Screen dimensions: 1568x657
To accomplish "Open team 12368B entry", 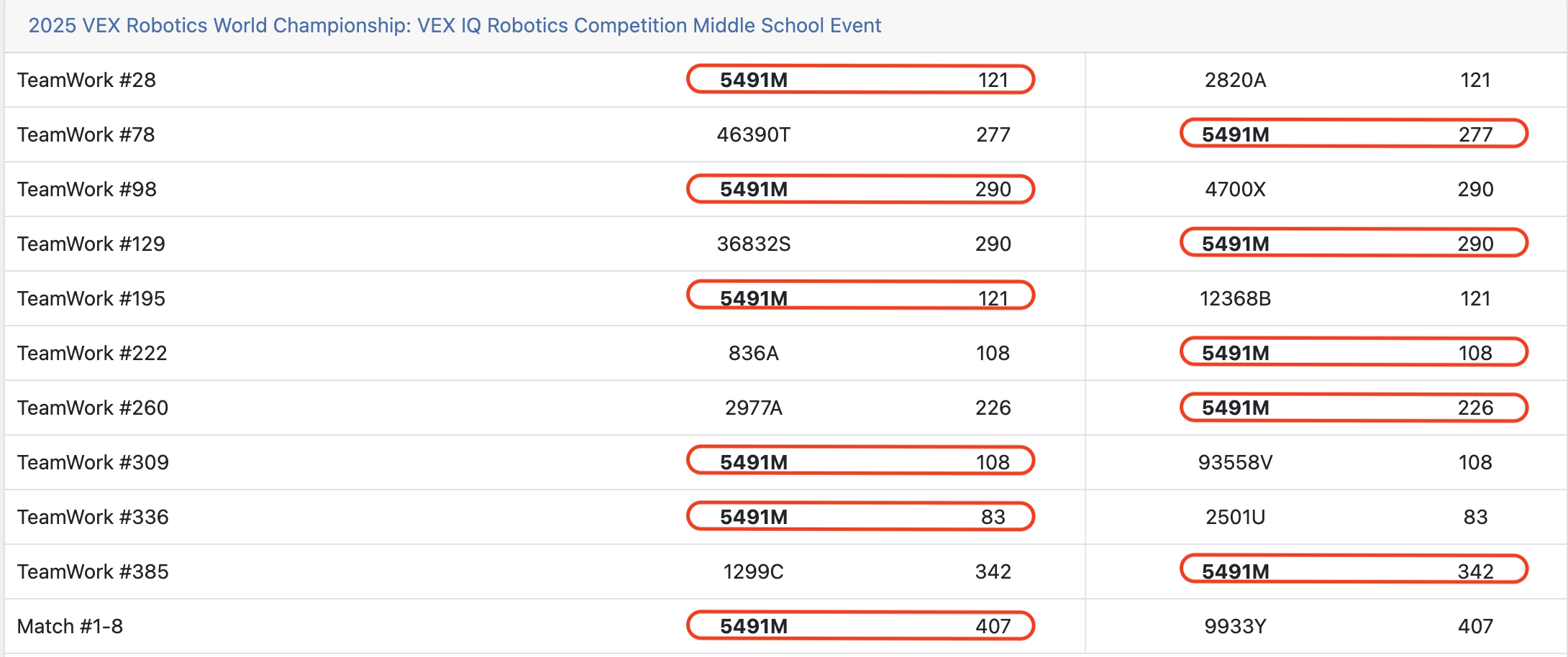I will [1235, 298].
